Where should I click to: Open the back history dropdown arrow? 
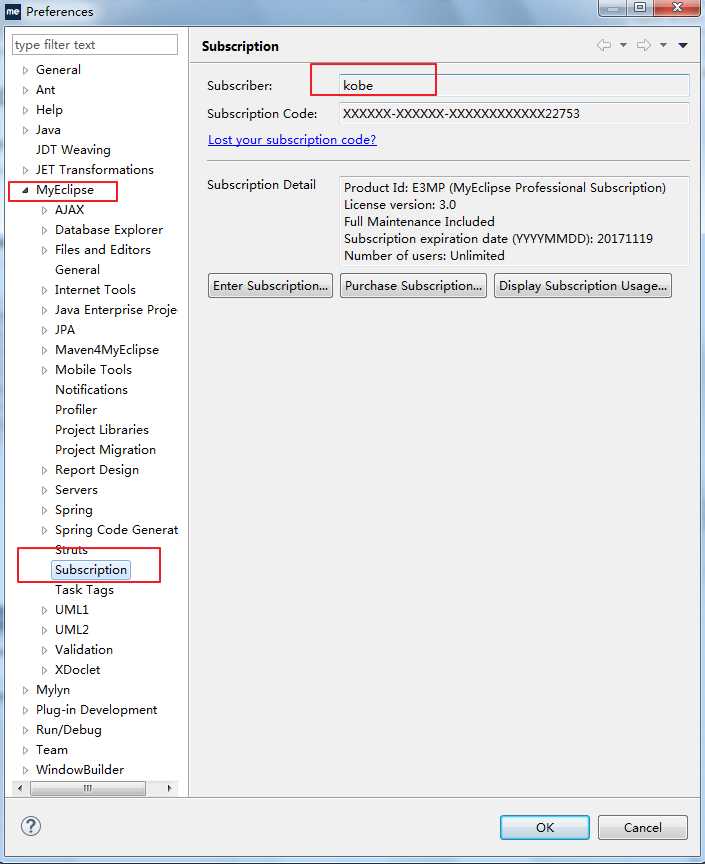coord(623,45)
